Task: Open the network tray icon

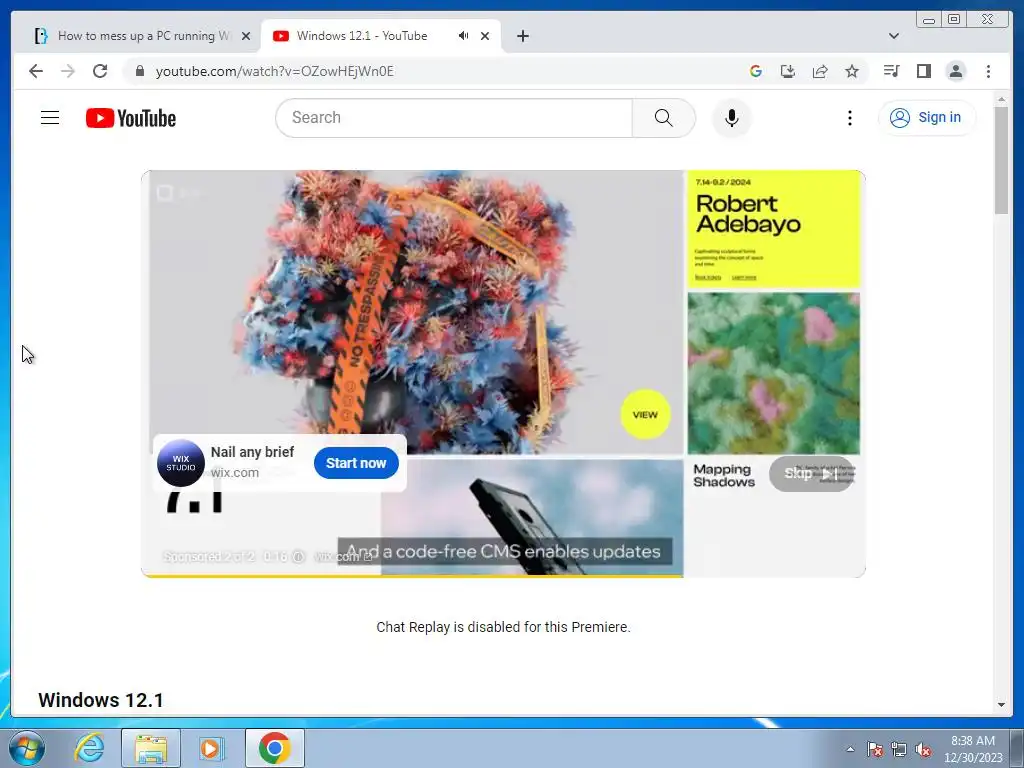Action: click(899, 749)
